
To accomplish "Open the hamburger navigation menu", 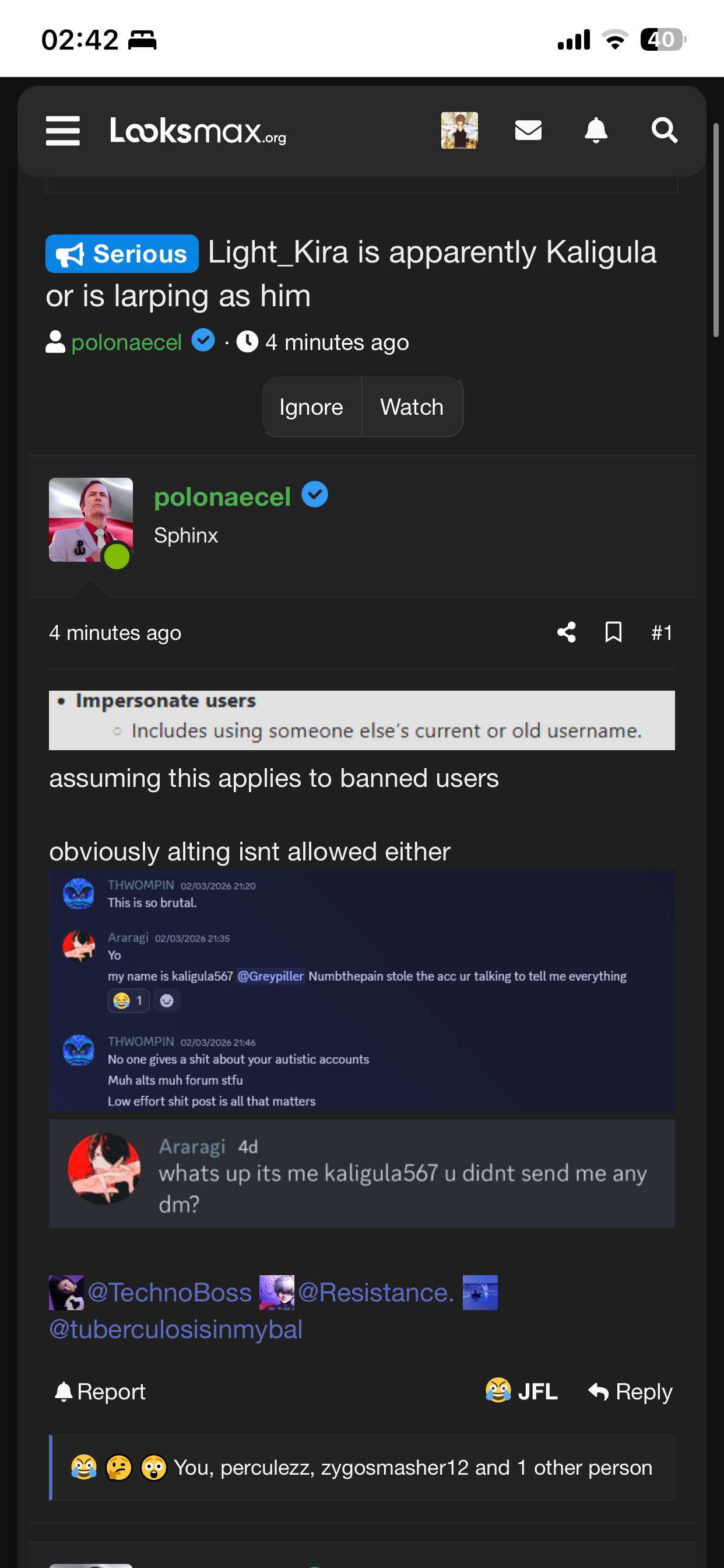I will (x=63, y=131).
